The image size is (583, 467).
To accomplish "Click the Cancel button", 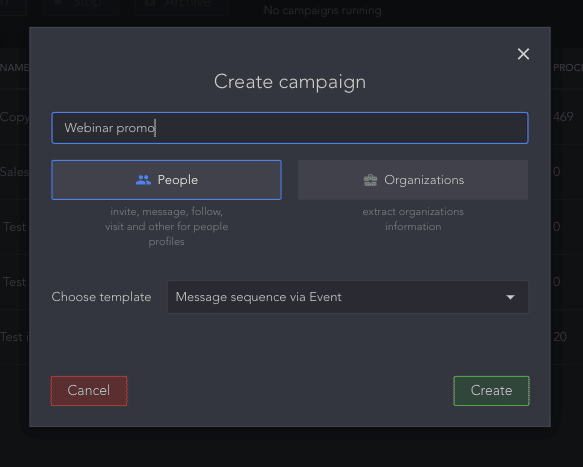I will tap(89, 391).
